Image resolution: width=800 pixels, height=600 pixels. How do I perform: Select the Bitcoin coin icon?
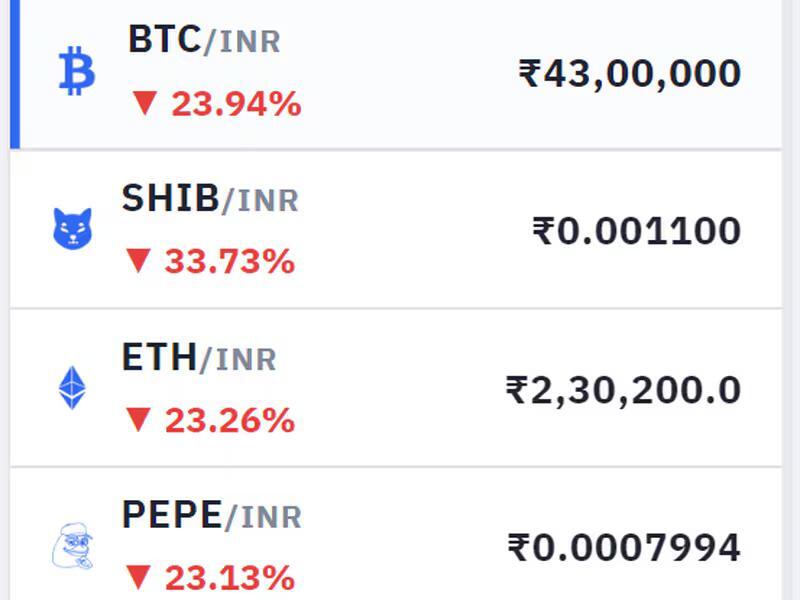coord(78,72)
